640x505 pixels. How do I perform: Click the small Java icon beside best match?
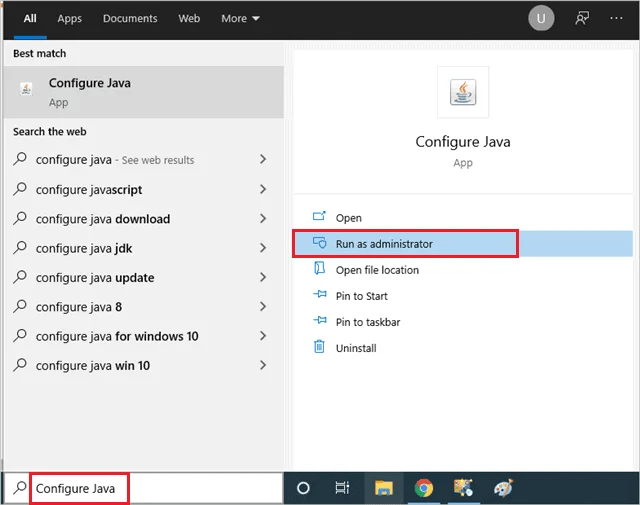click(26, 89)
